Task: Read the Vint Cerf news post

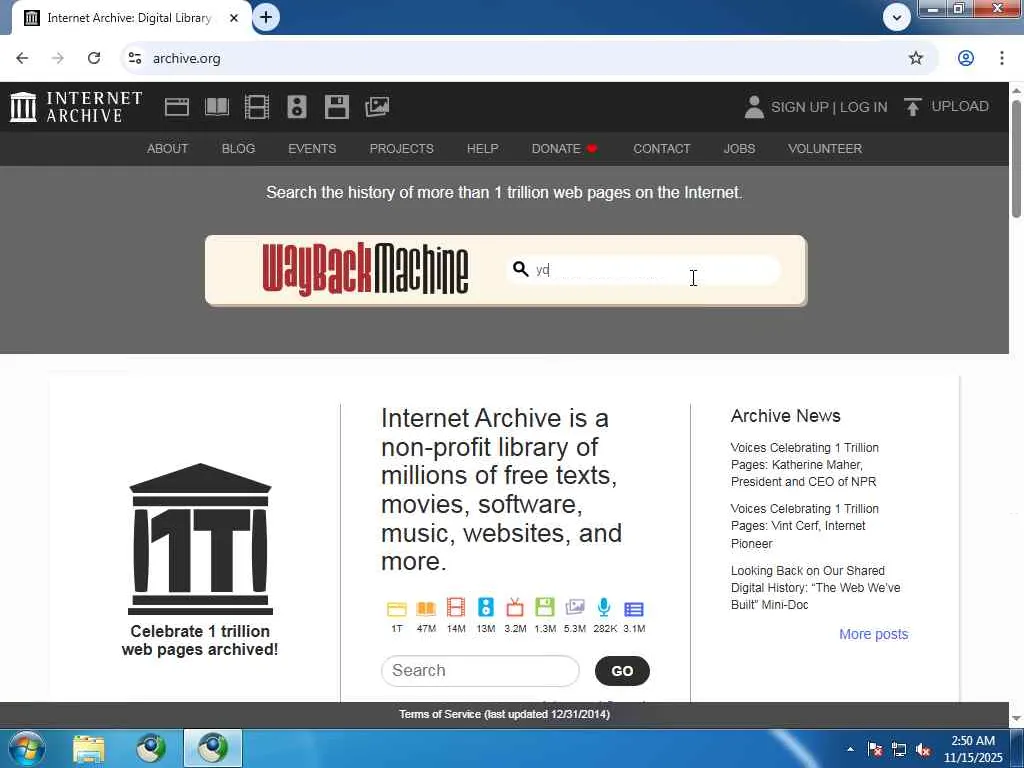Action: pos(805,526)
